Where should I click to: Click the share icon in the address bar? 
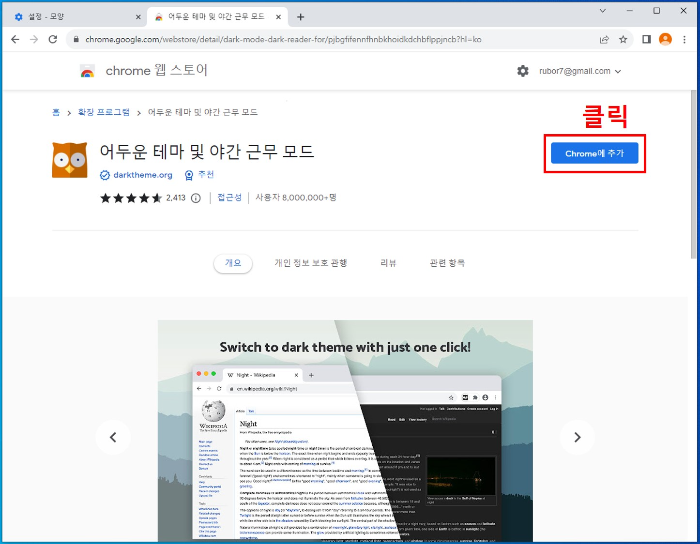click(604, 39)
